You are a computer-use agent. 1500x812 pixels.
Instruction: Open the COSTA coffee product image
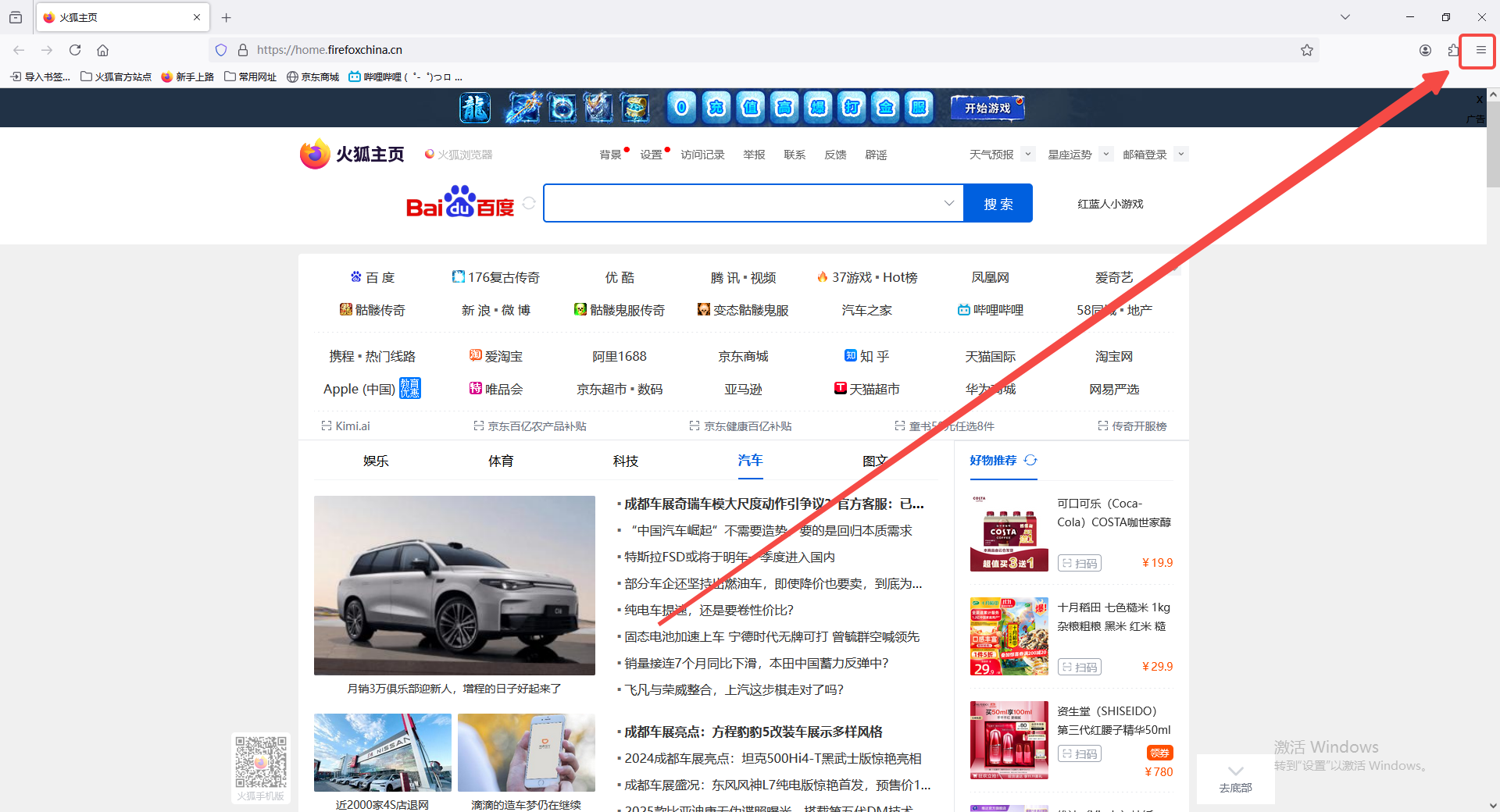1009,532
